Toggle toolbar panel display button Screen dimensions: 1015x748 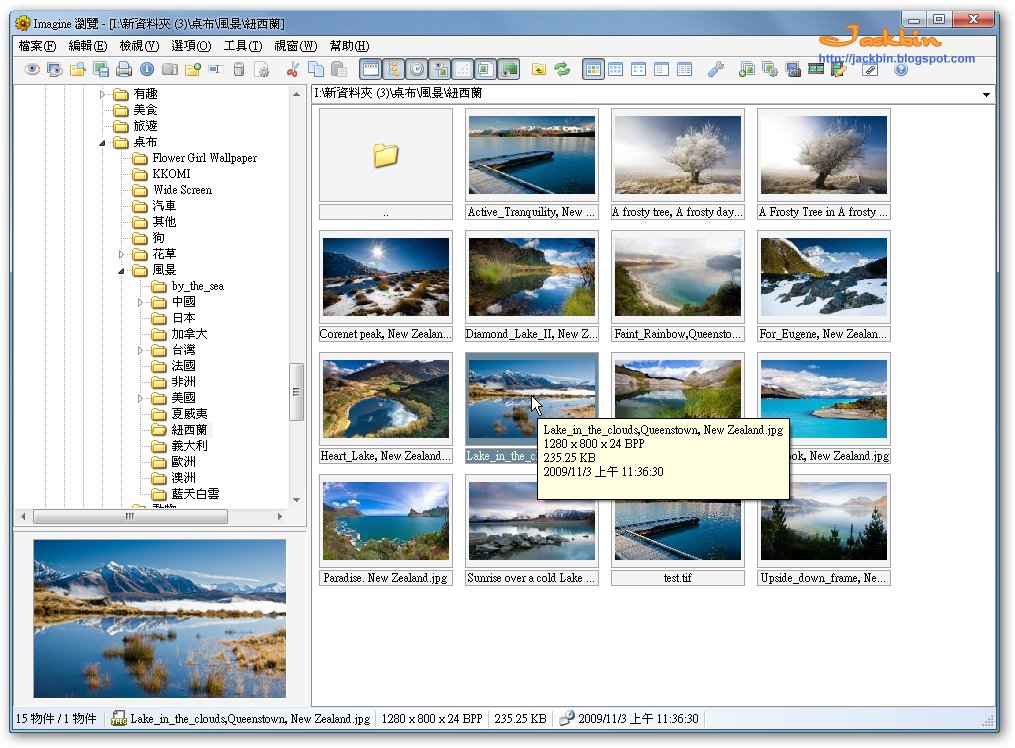tap(371, 69)
